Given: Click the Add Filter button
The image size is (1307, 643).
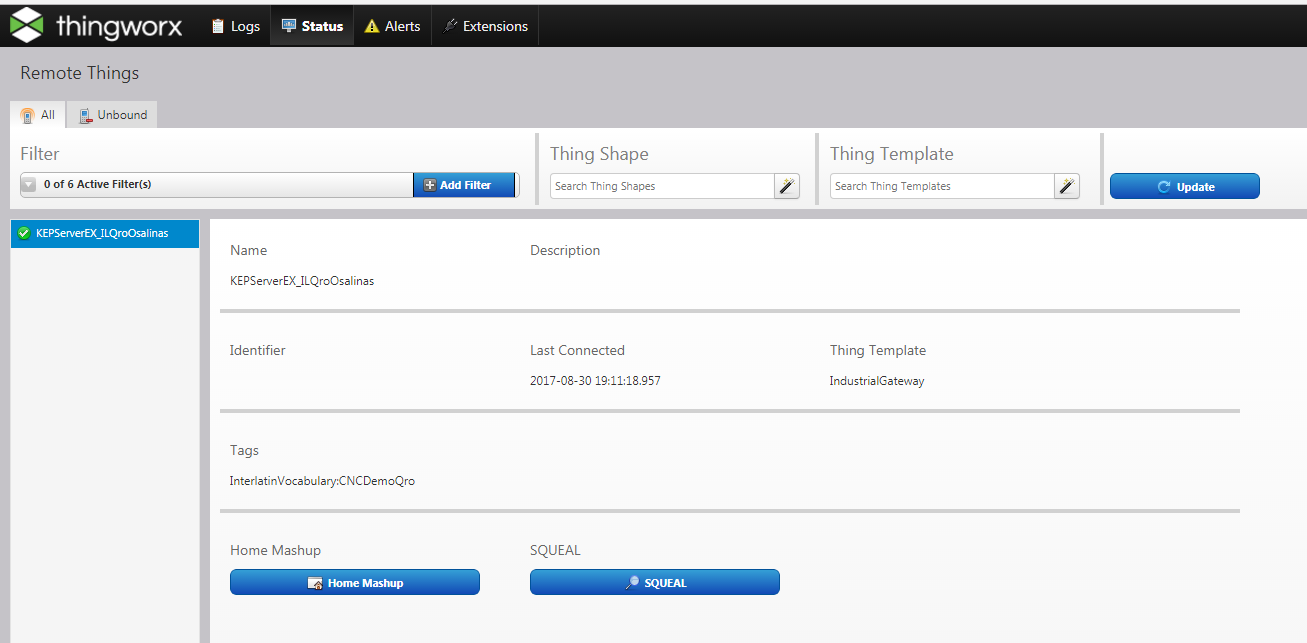Looking at the screenshot, I should (465, 185).
